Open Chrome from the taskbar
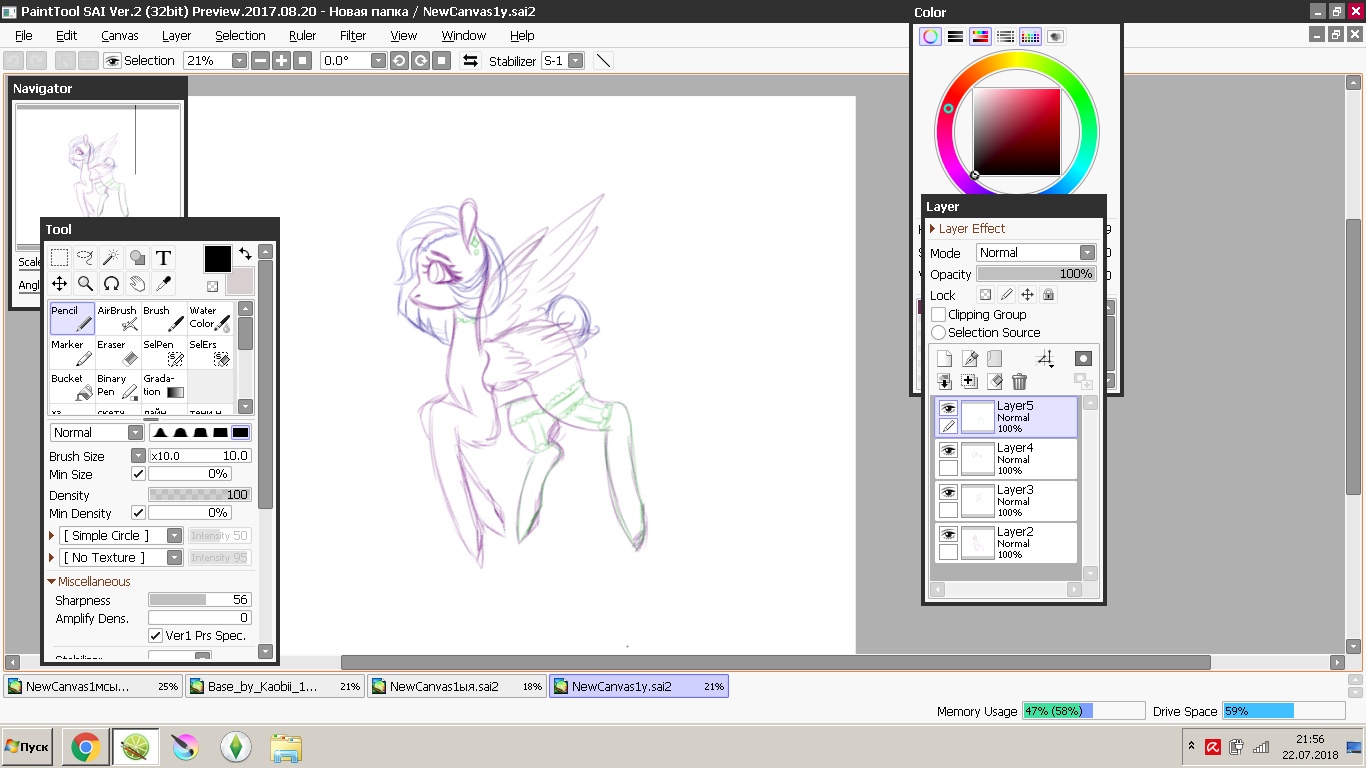The image size is (1366, 768). click(x=85, y=747)
